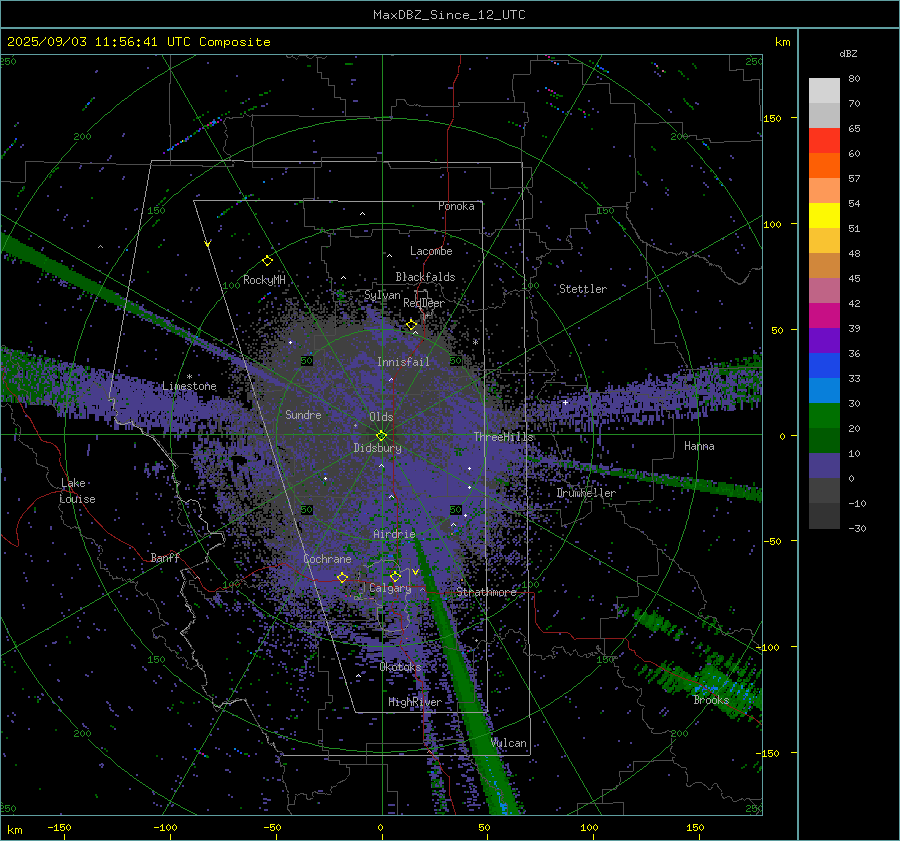
Task: Click the HighRiver label
Action: pyautogui.click(x=415, y=702)
